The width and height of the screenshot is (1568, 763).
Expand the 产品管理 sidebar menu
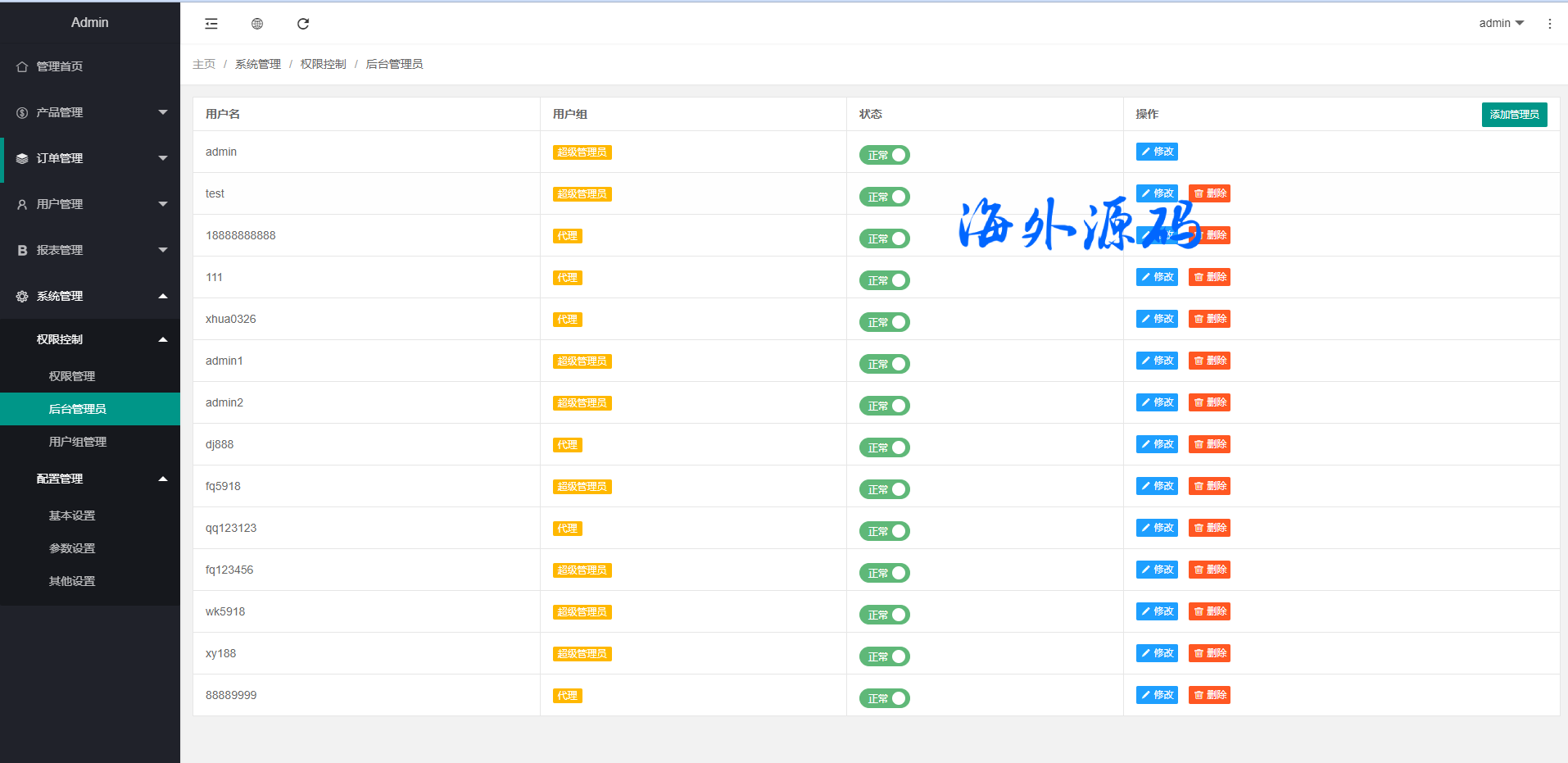click(x=90, y=112)
